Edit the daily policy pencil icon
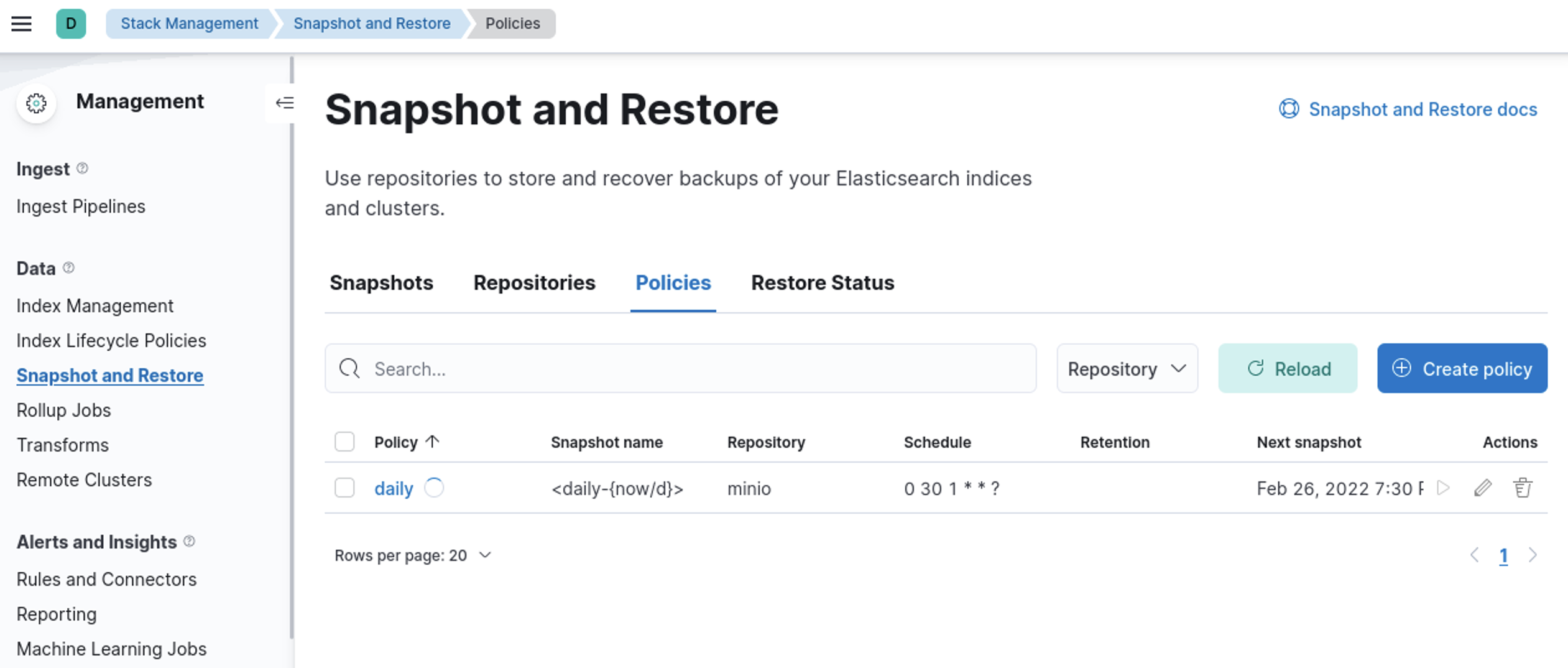Image resolution: width=1568 pixels, height=668 pixels. pos(1483,488)
